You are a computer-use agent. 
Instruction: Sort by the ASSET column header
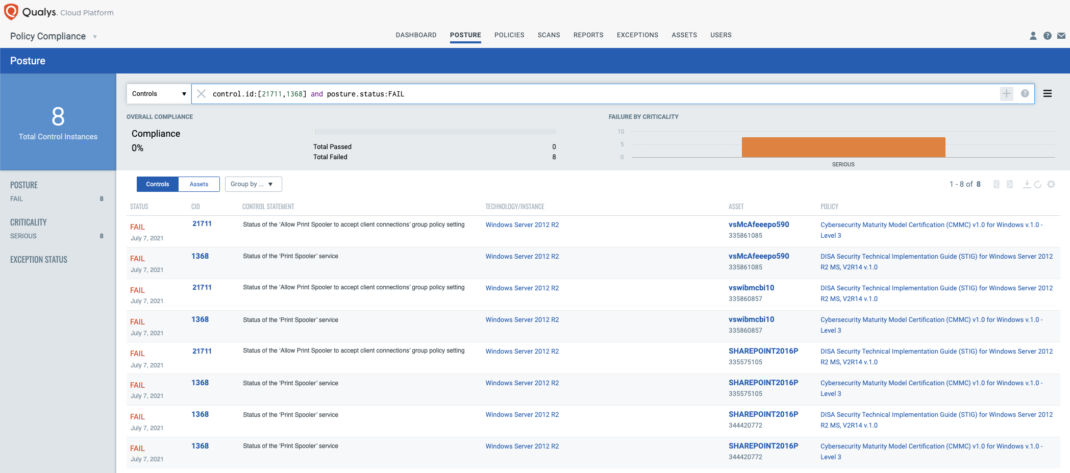point(736,206)
